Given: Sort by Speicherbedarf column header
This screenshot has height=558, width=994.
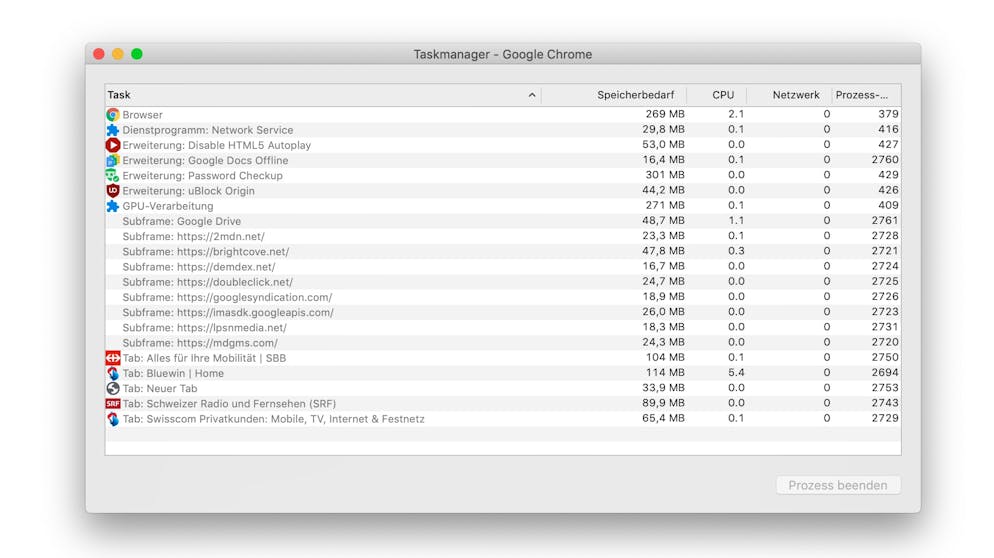Looking at the screenshot, I should [614, 95].
